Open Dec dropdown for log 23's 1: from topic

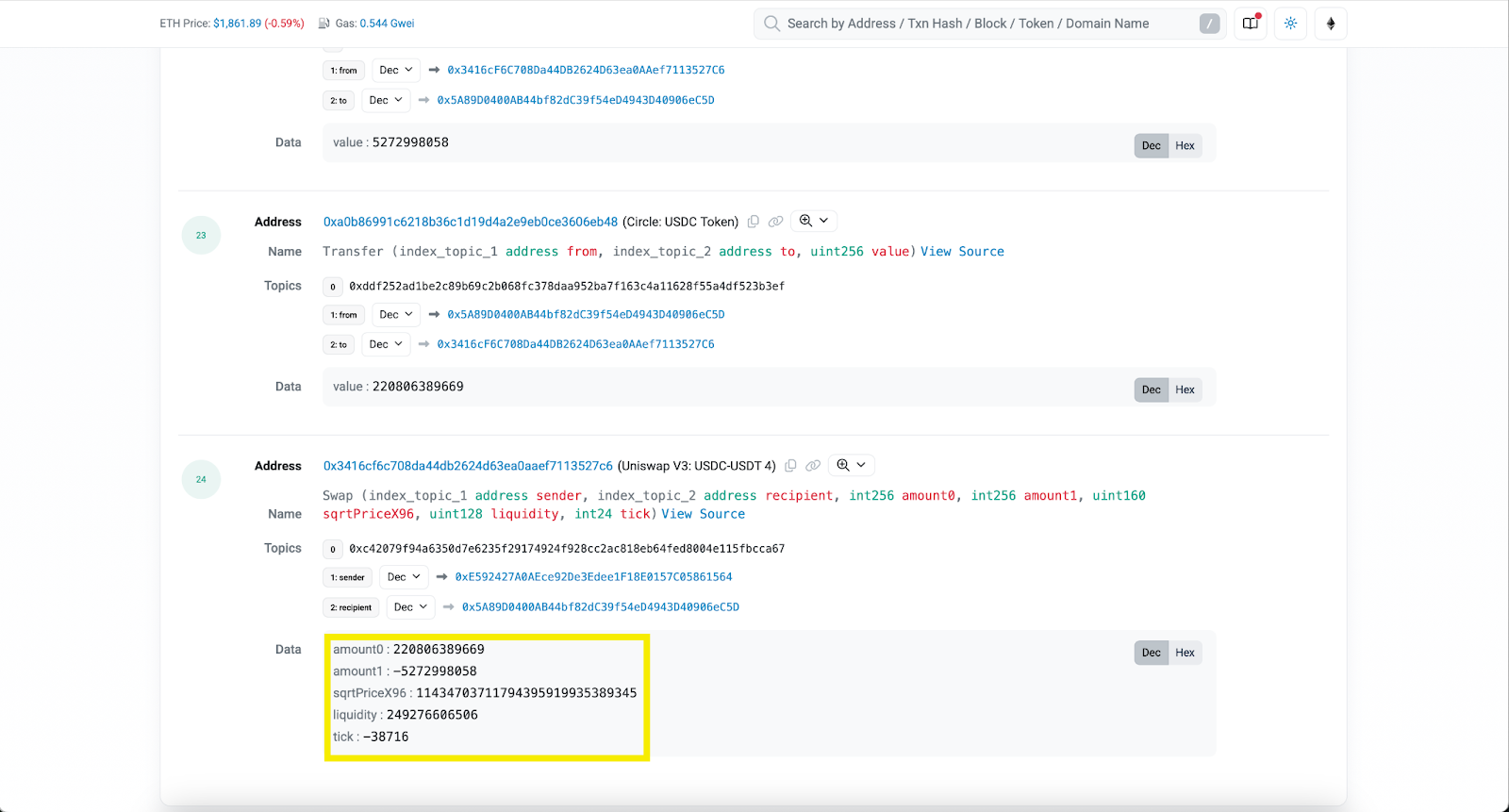(x=396, y=314)
